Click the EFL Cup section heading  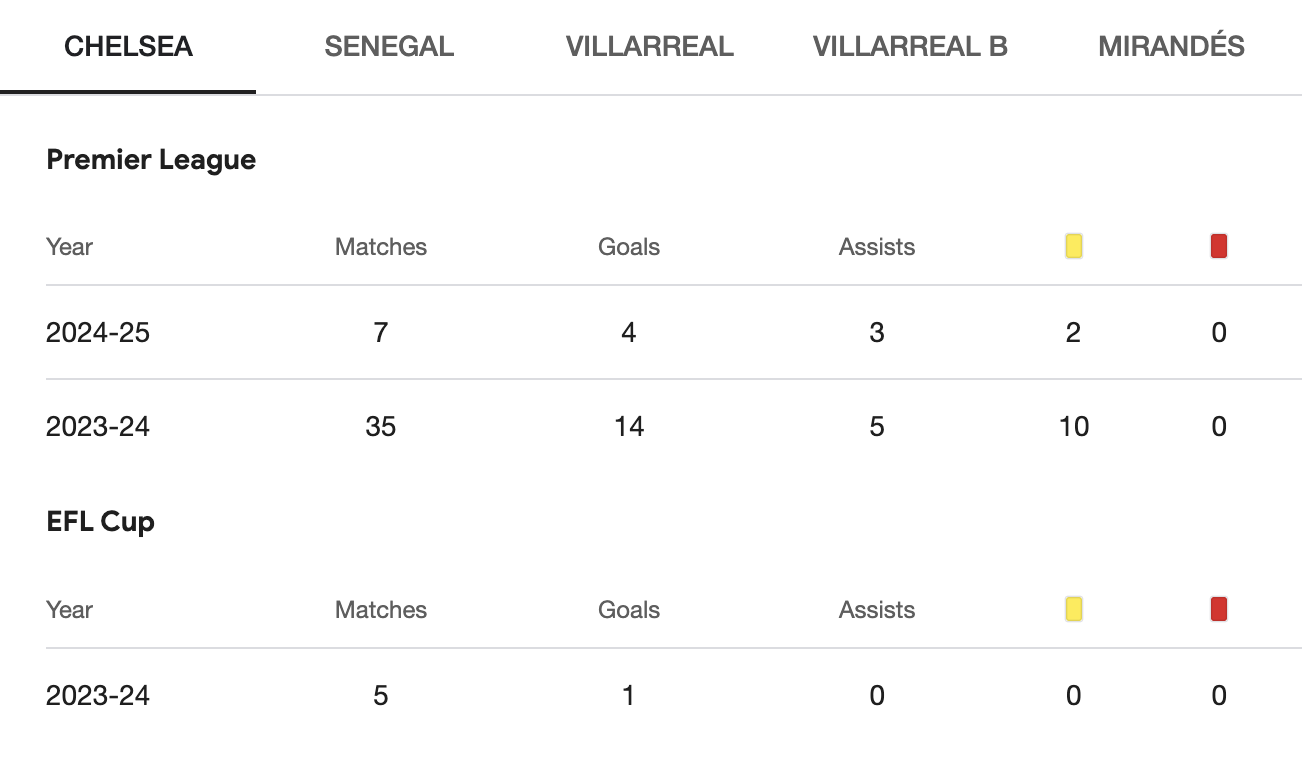(100, 523)
